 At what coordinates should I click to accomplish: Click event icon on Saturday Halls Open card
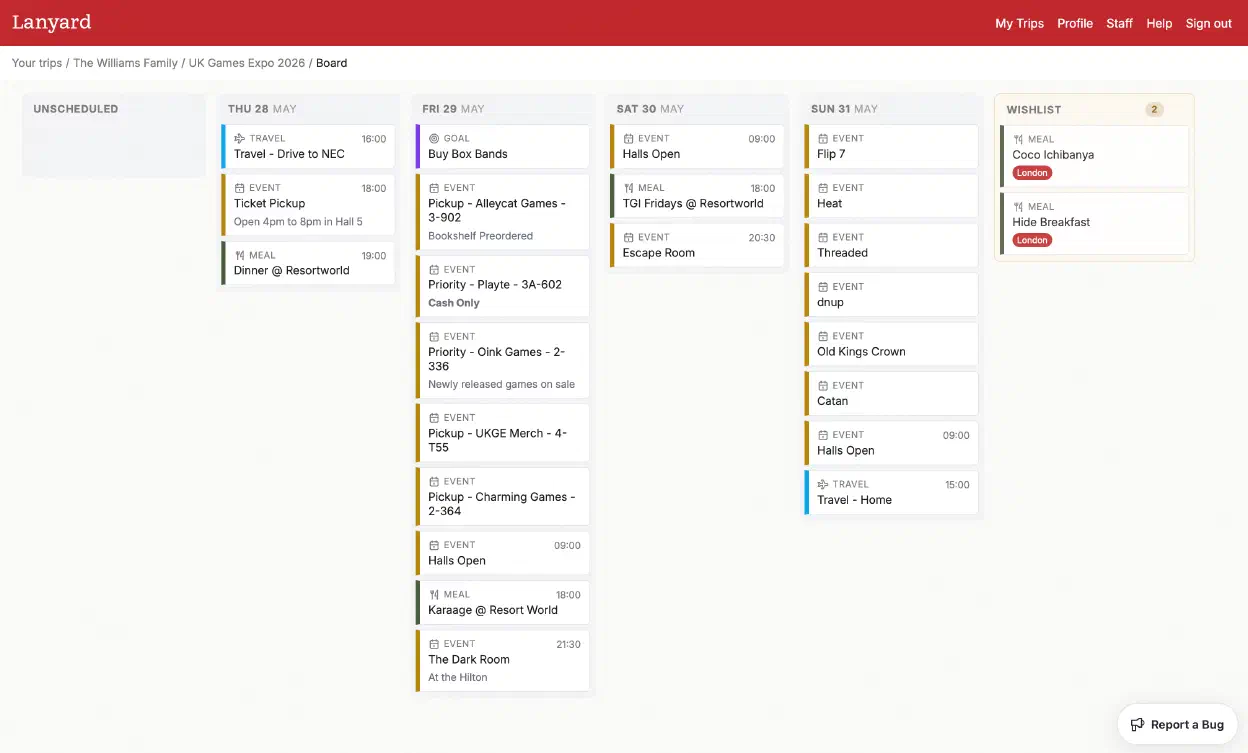pyautogui.click(x=628, y=139)
